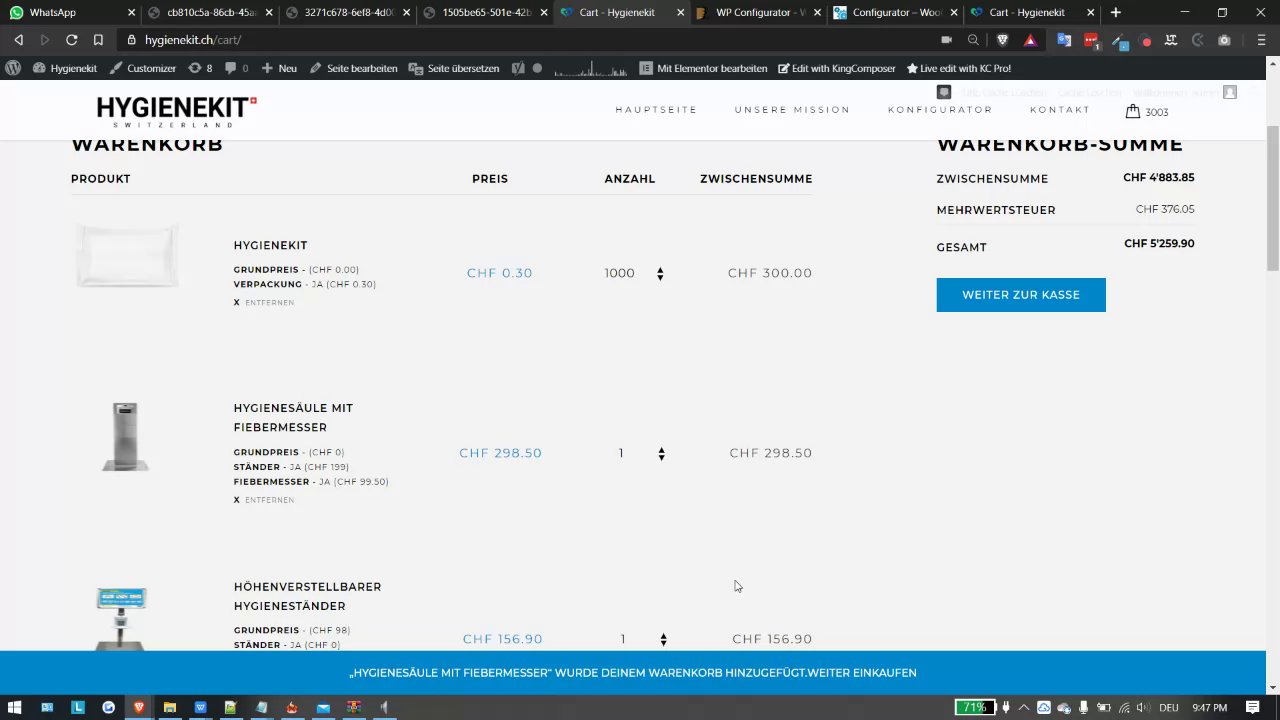This screenshot has height=720, width=1280.
Task: Open the Windows notification center icon
Action: pyautogui.click(x=1252, y=707)
